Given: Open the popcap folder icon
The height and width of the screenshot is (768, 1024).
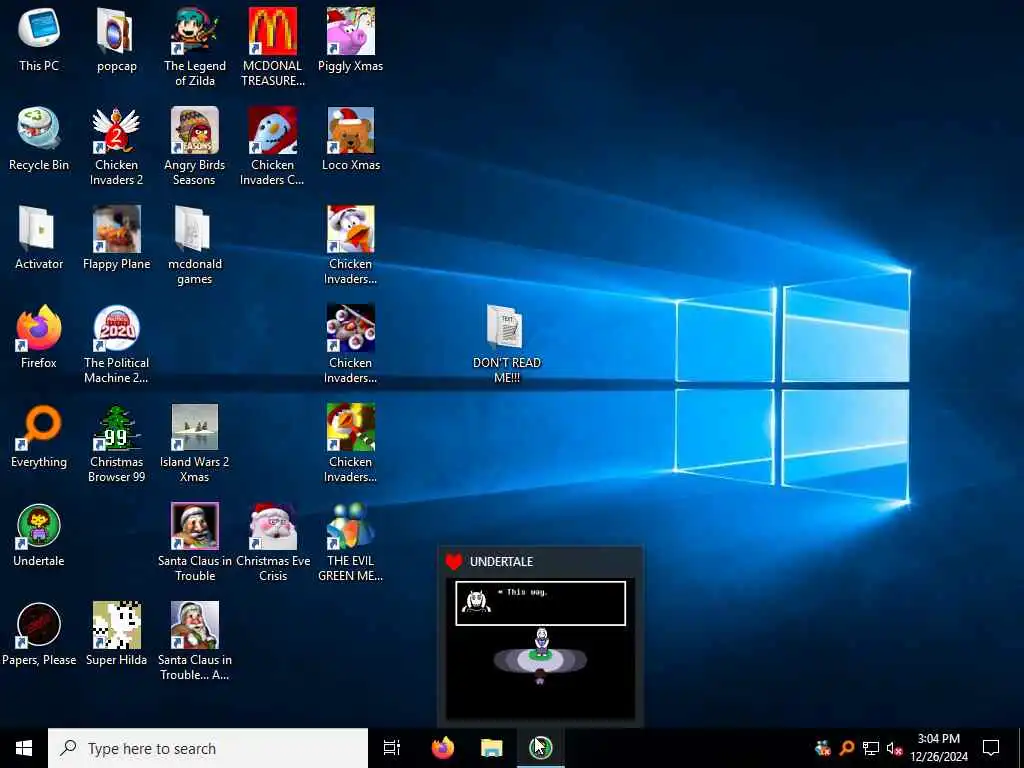Looking at the screenshot, I should [116, 40].
